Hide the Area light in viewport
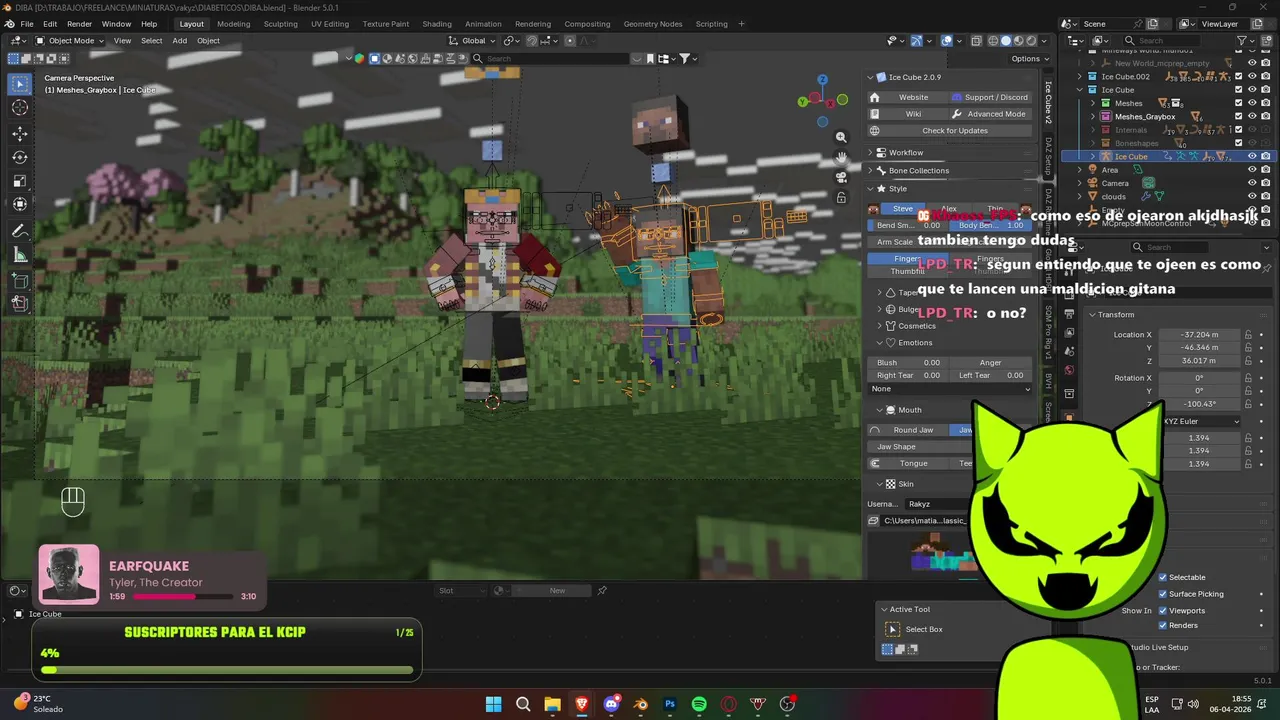 1252,170
